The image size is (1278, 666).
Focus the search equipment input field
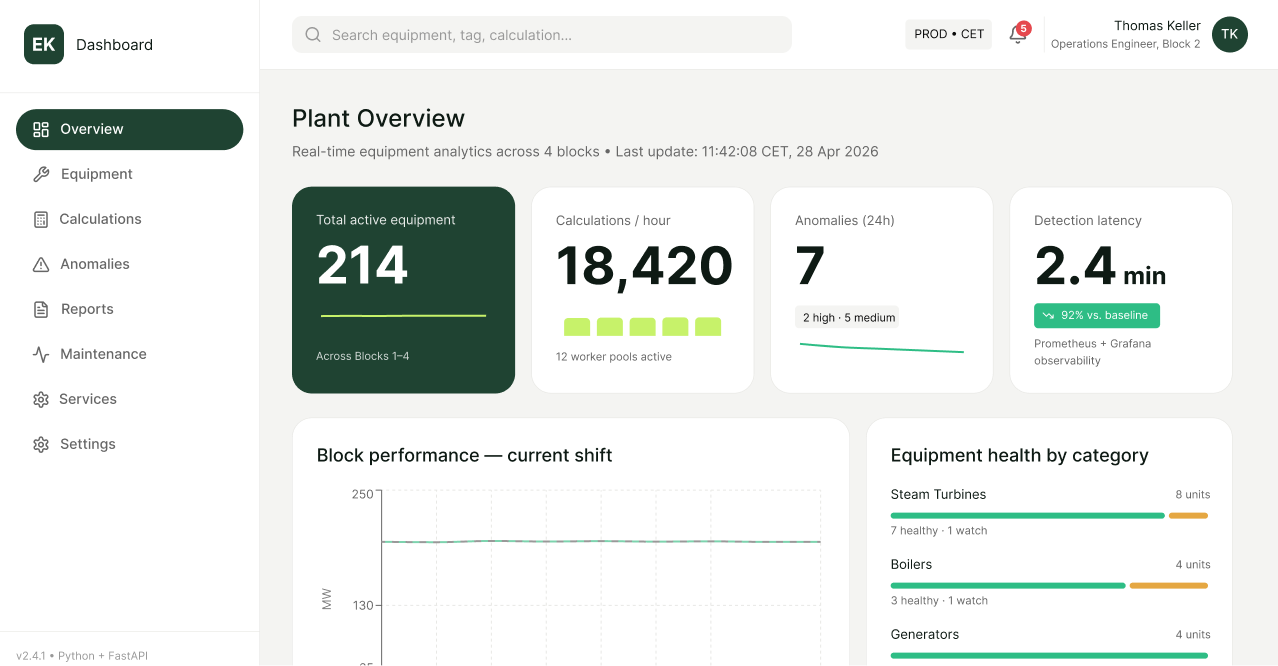tap(542, 34)
